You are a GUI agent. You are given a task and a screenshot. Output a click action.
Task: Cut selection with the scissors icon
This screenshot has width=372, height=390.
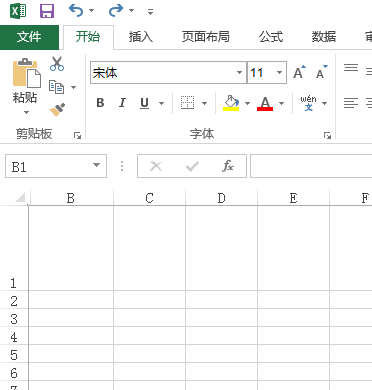point(57,64)
